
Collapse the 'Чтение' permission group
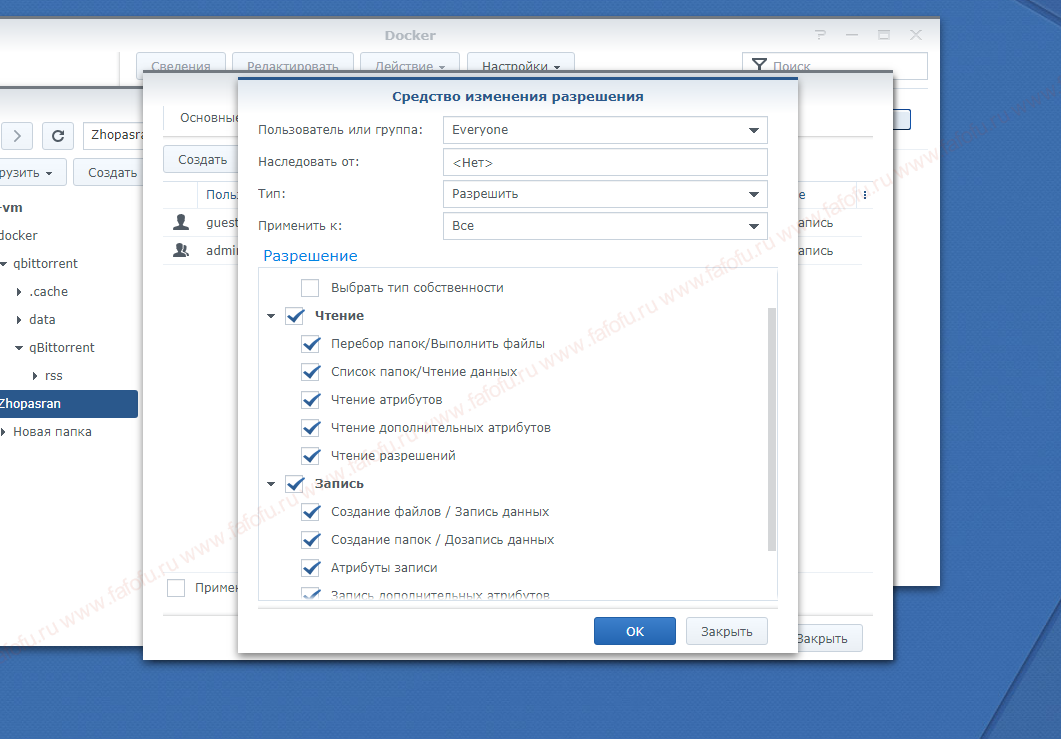[271, 316]
